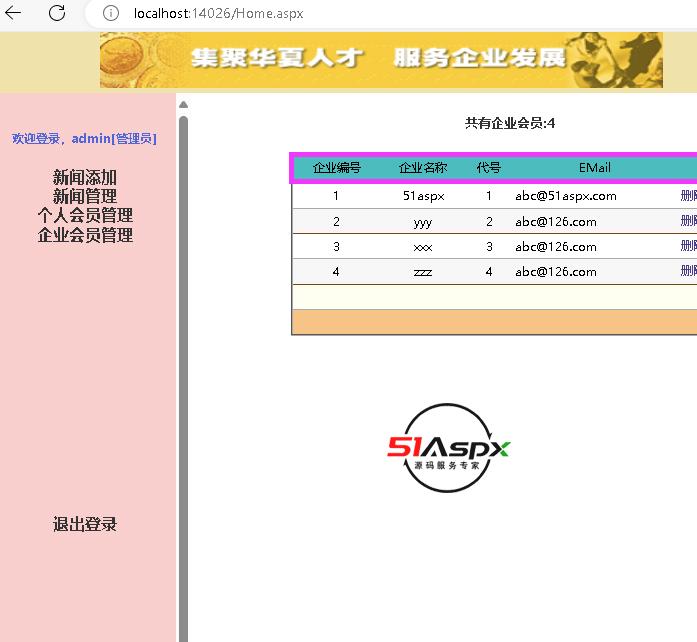The height and width of the screenshot is (642, 697).
Task: Log out via the 退出登录 link
Action: click(x=85, y=524)
